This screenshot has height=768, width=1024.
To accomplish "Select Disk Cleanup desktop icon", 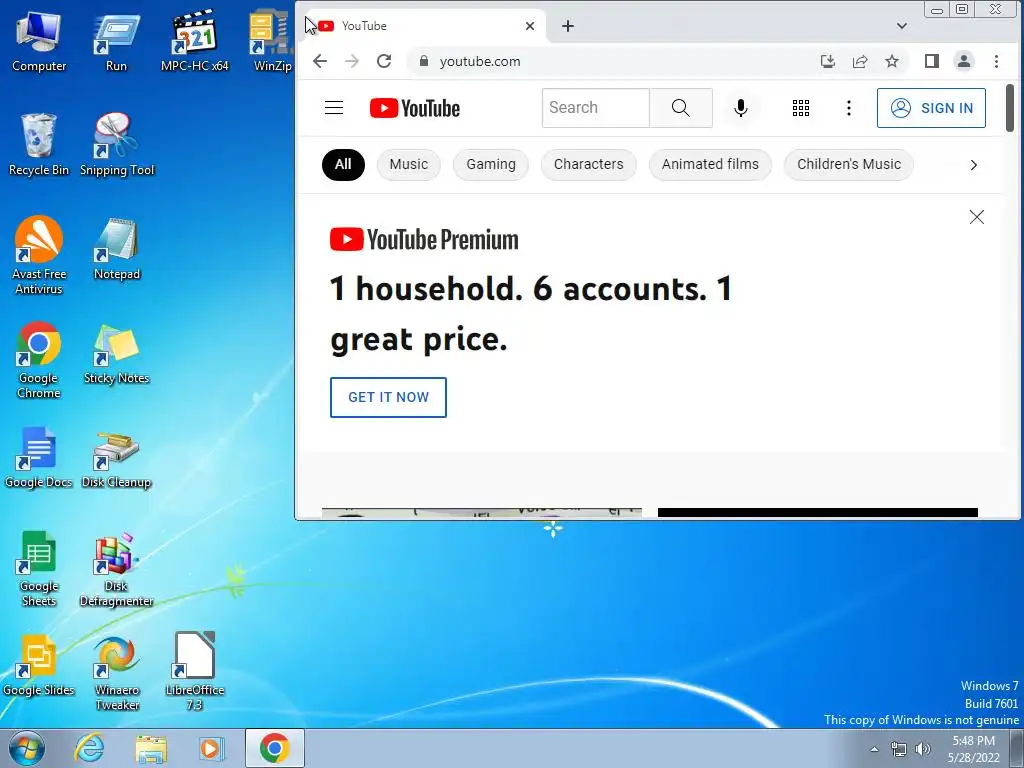I will (x=116, y=459).
